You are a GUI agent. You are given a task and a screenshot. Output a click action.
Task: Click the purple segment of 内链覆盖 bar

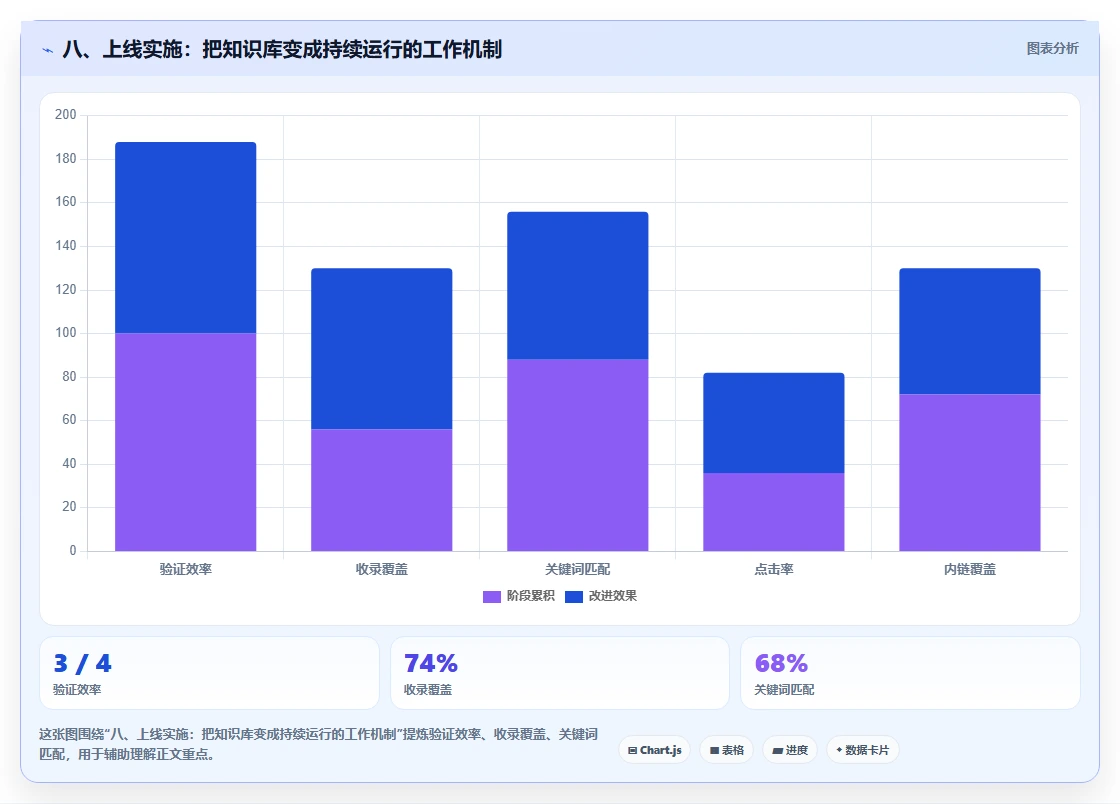(970, 473)
